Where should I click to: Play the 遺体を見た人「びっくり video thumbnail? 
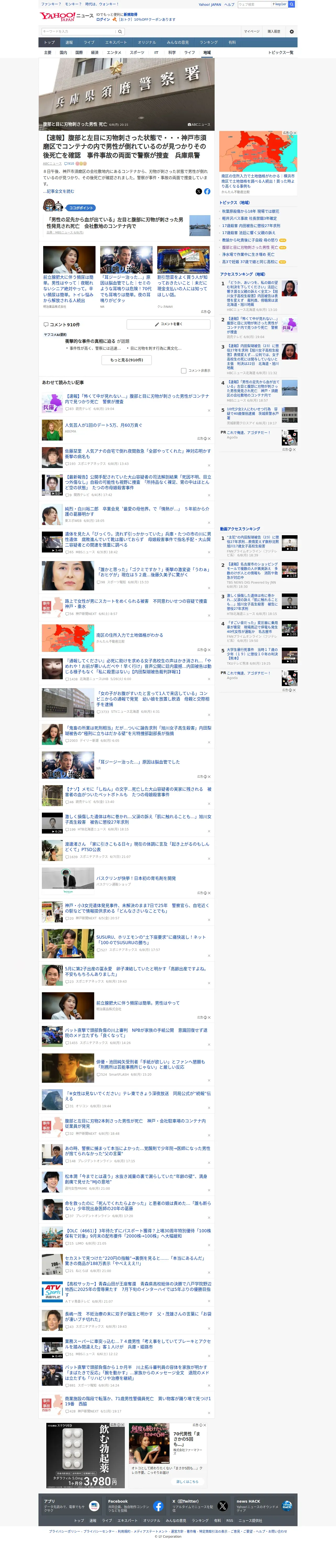(52, 542)
